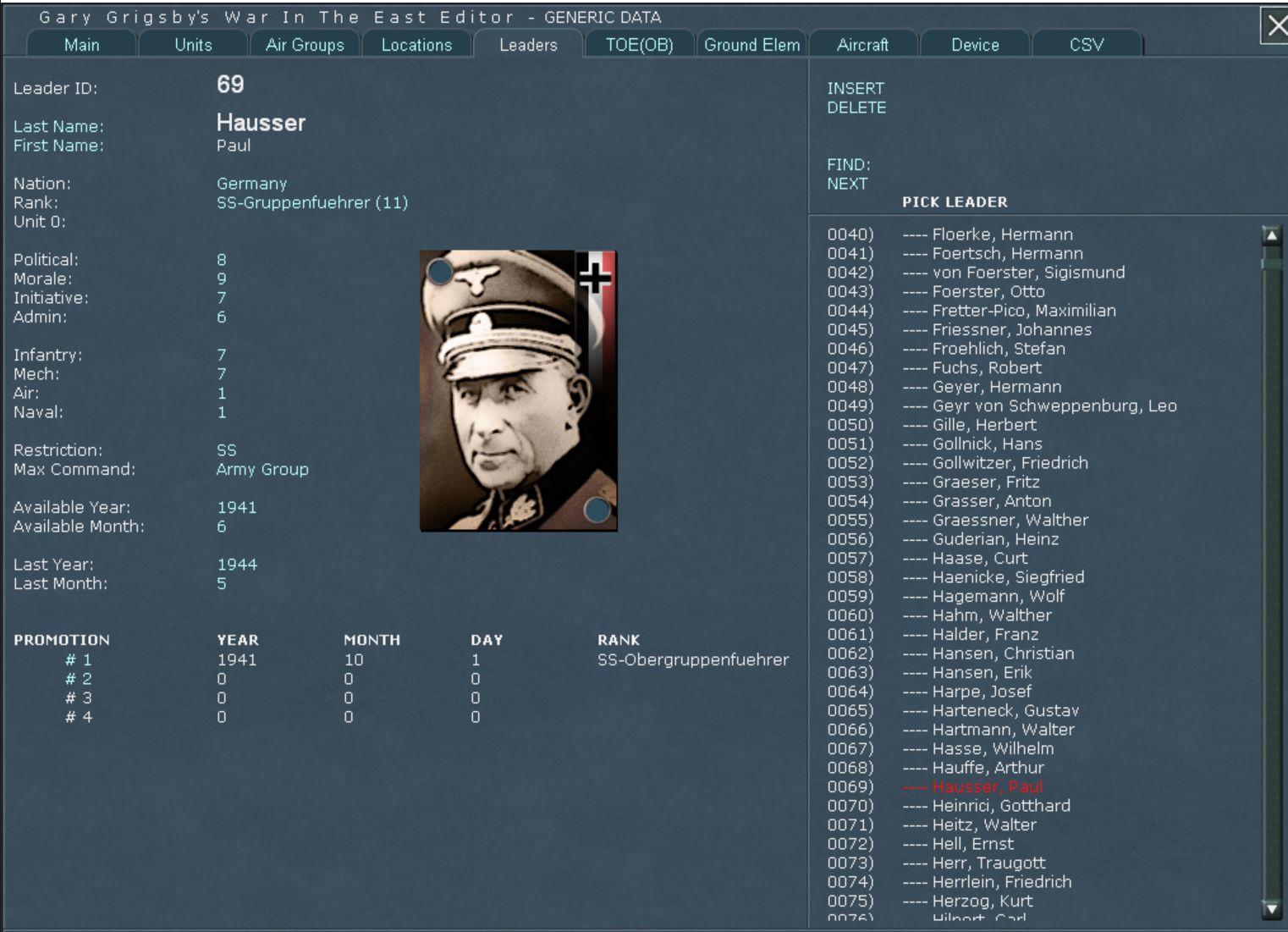Screen dimensions: 1288x932
Task: Open the TOE(OB) tab
Action: tap(640, 45)
